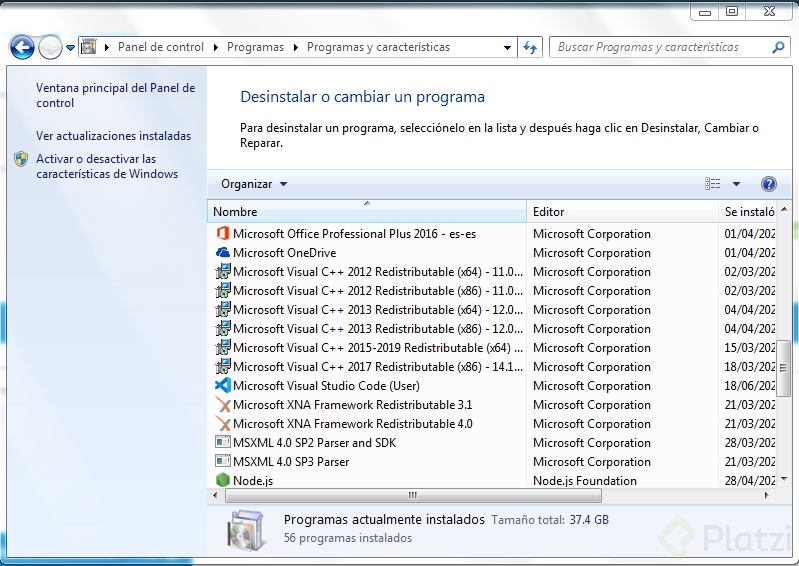Select 'MSXML 4.0 SP2 Parser and SDK' name
This screenshot has width=799, height=566.
pyautogui.click(x=314, y=443)
